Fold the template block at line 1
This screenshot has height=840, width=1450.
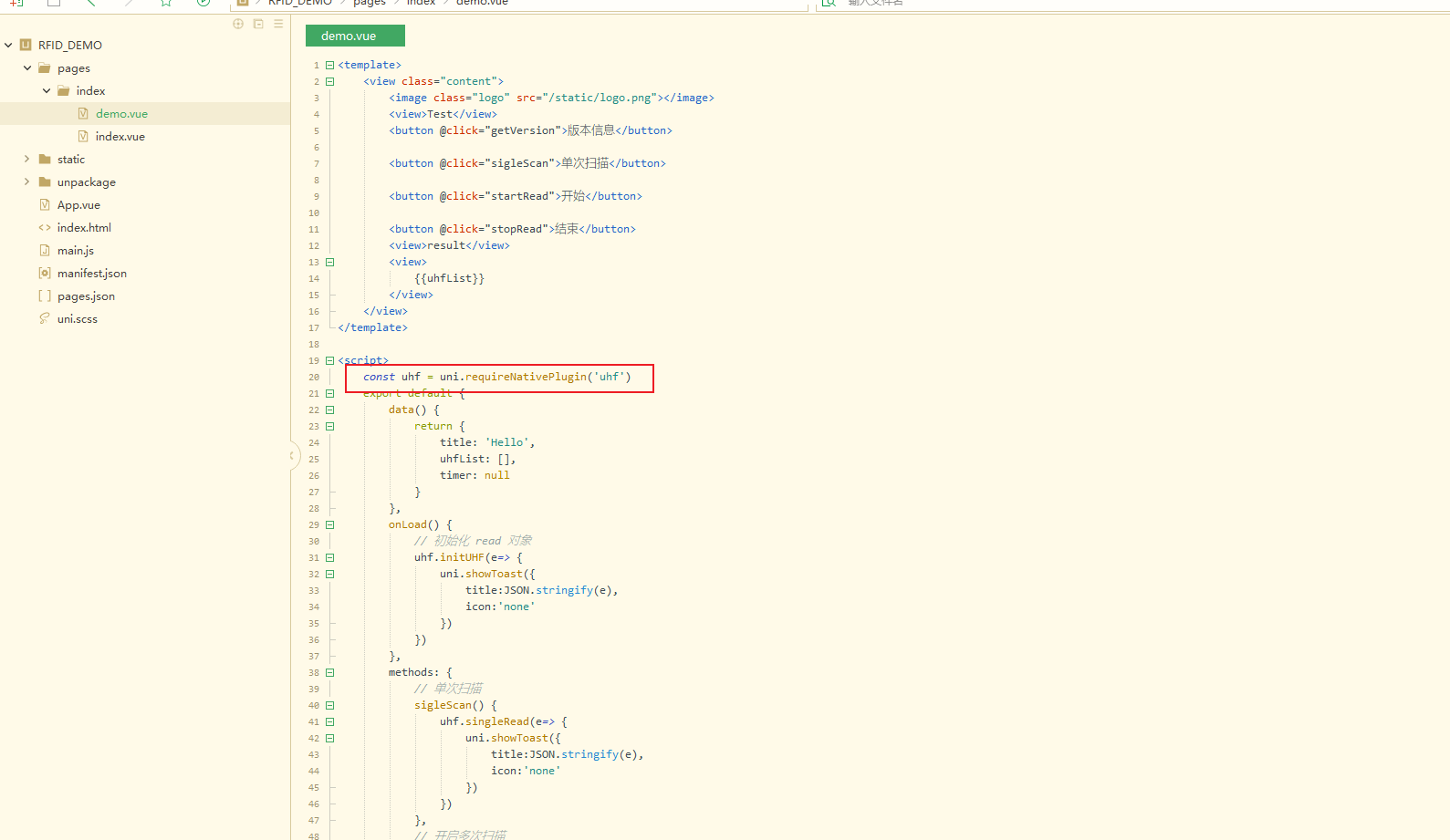330,65
